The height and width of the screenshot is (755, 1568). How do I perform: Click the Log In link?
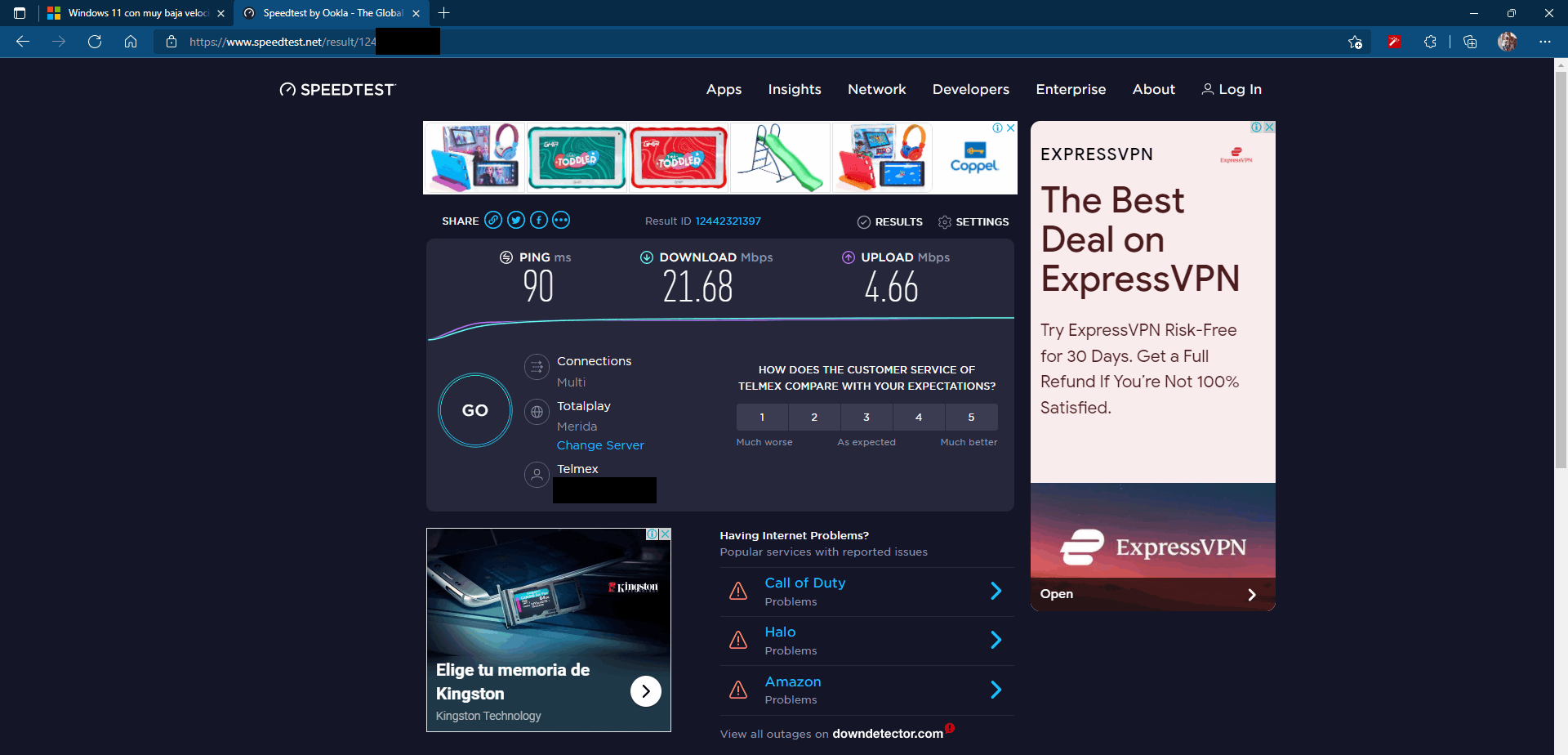pyautogui.click(x=1232, y=89)
